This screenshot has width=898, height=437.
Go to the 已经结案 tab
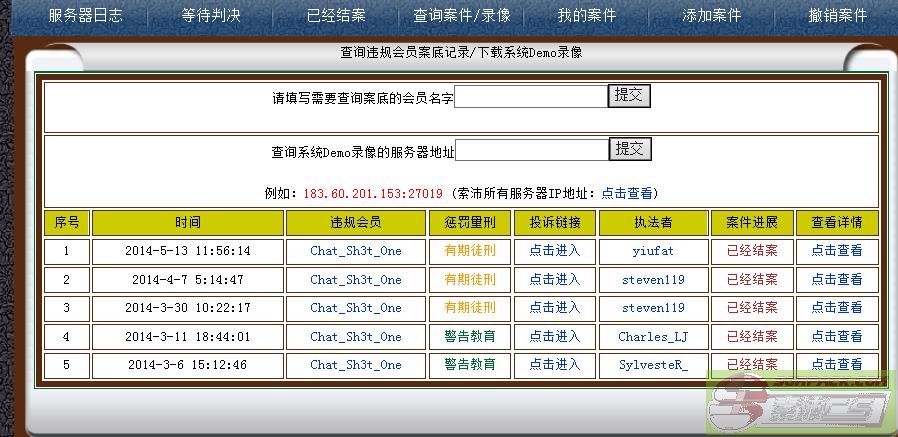tap(336, 16)
